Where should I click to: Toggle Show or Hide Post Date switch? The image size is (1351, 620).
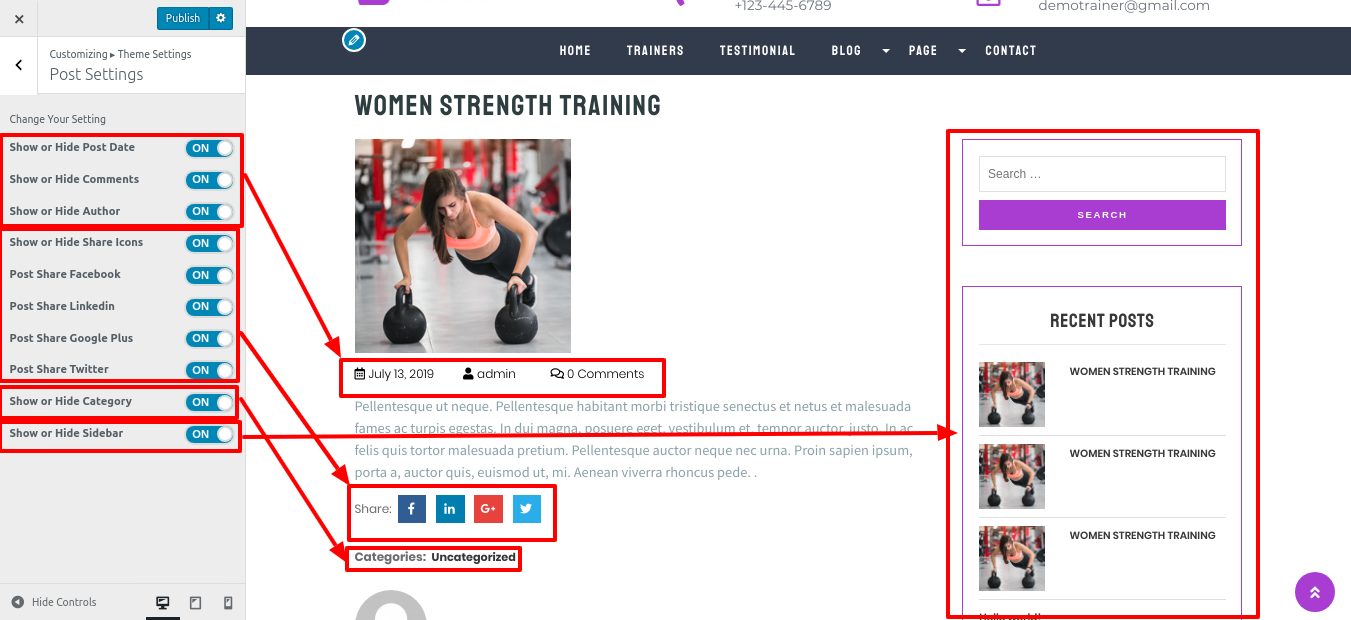click(209, 148)
